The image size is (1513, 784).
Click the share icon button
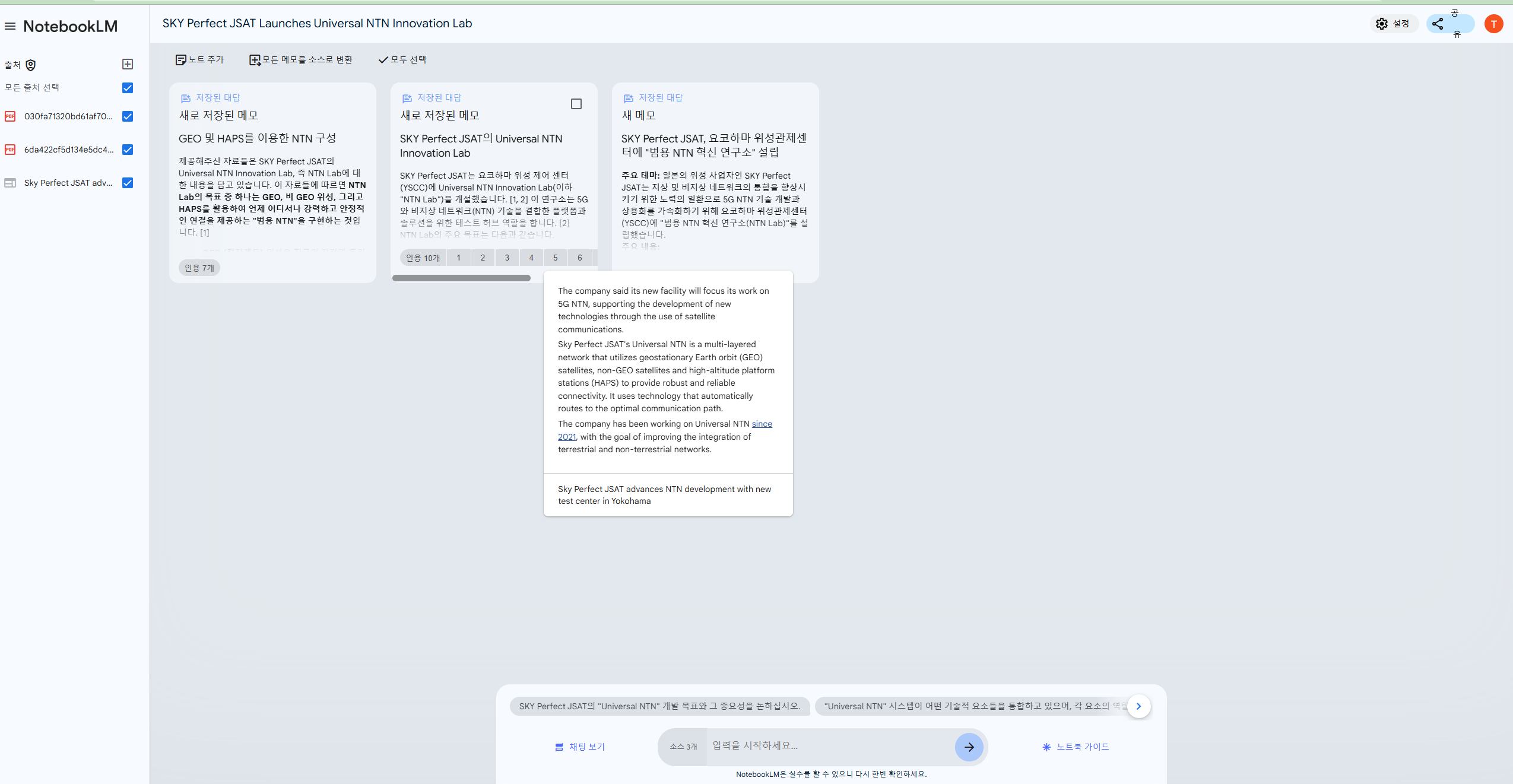(1438, 24)
